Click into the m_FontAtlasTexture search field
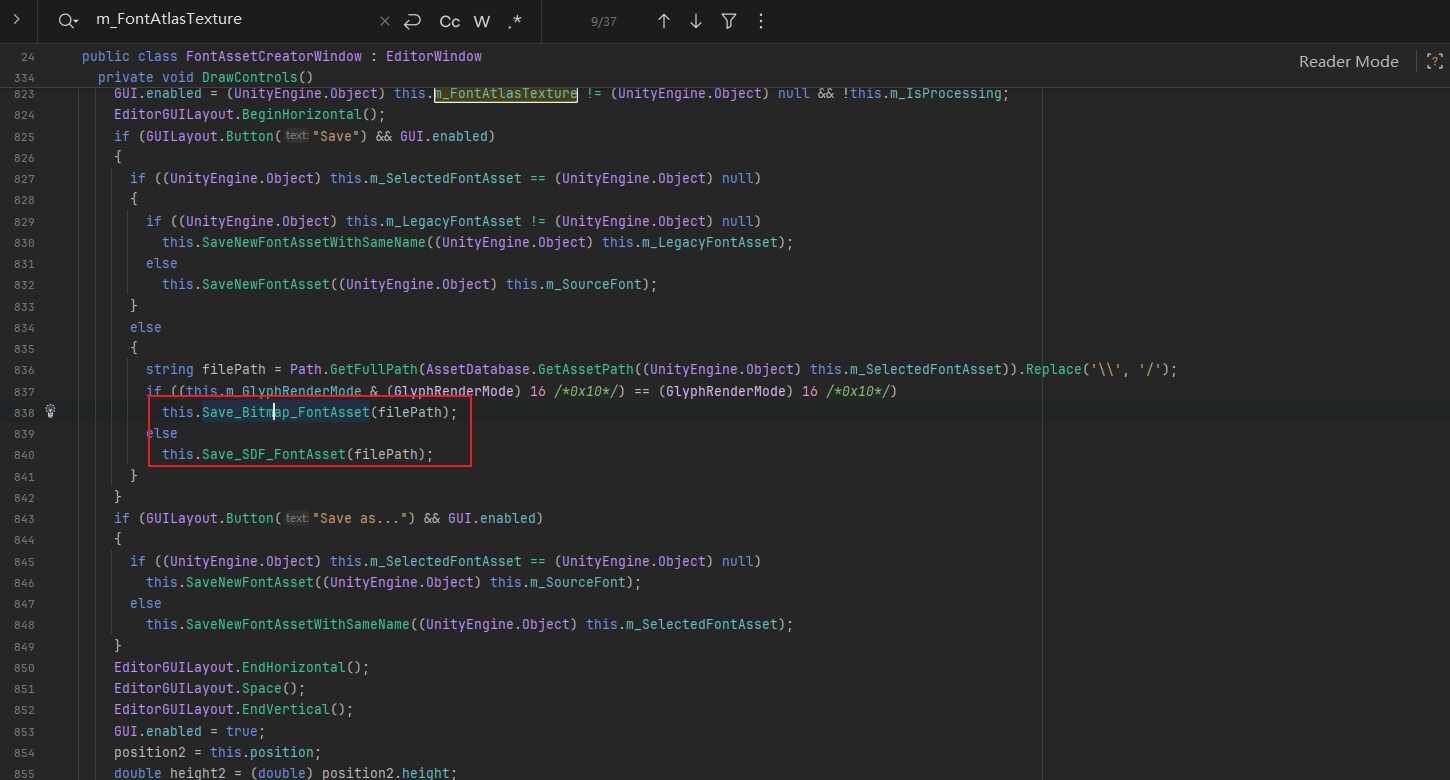 pyautogui.click(x=230, y=20)
